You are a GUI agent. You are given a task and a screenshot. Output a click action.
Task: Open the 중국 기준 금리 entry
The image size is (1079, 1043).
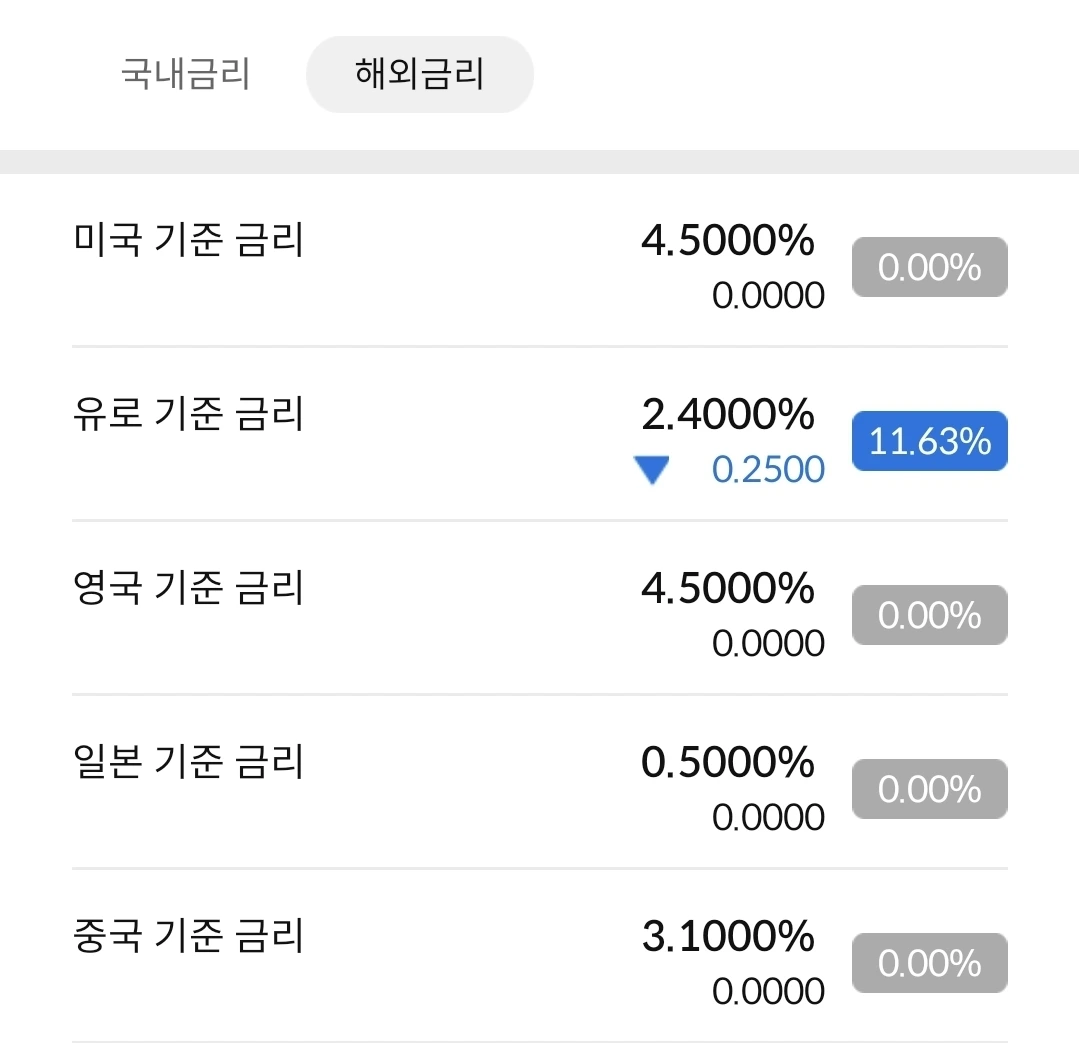[189, 936]
